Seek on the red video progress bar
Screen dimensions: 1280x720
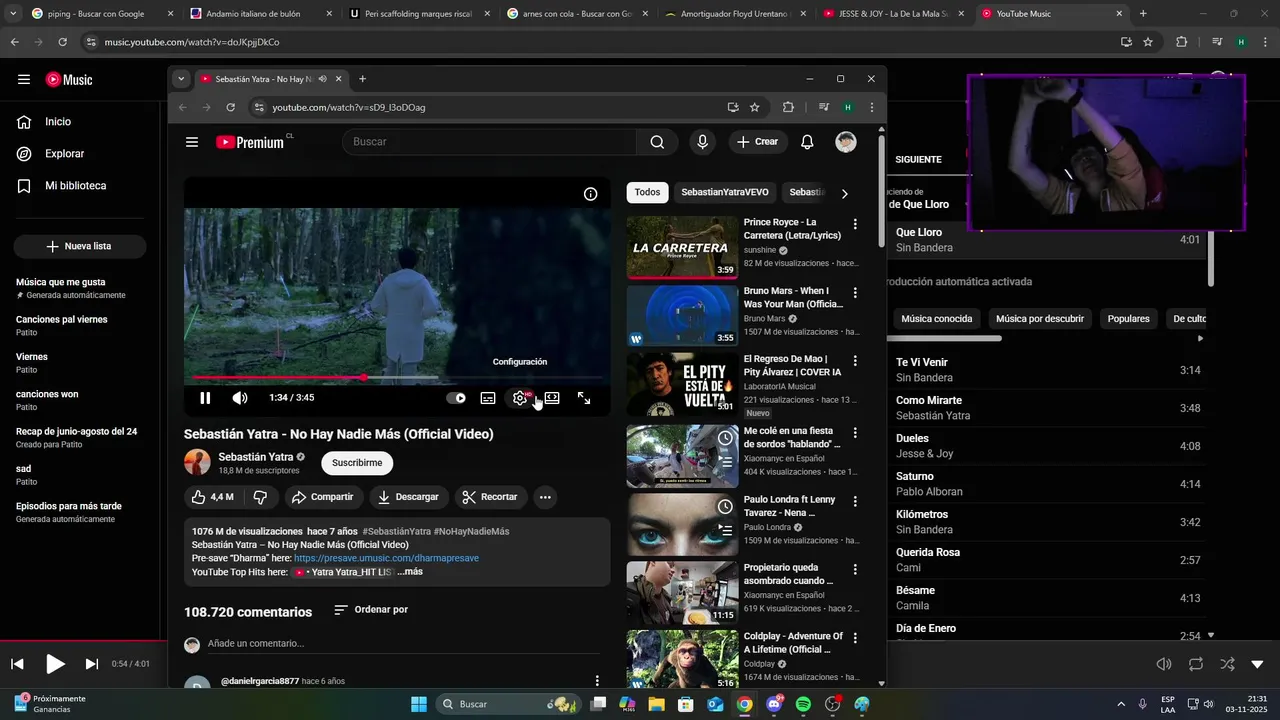click(397, 377)
